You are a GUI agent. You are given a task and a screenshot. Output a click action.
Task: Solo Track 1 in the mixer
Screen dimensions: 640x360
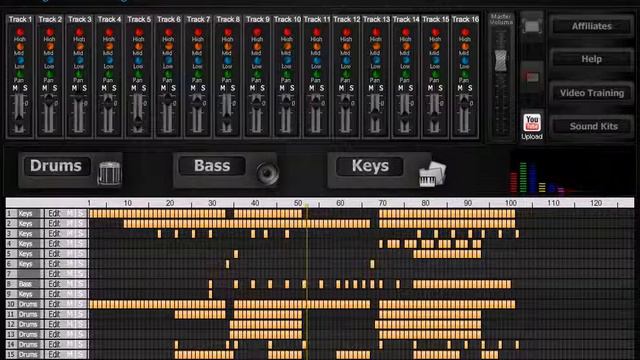25,88
